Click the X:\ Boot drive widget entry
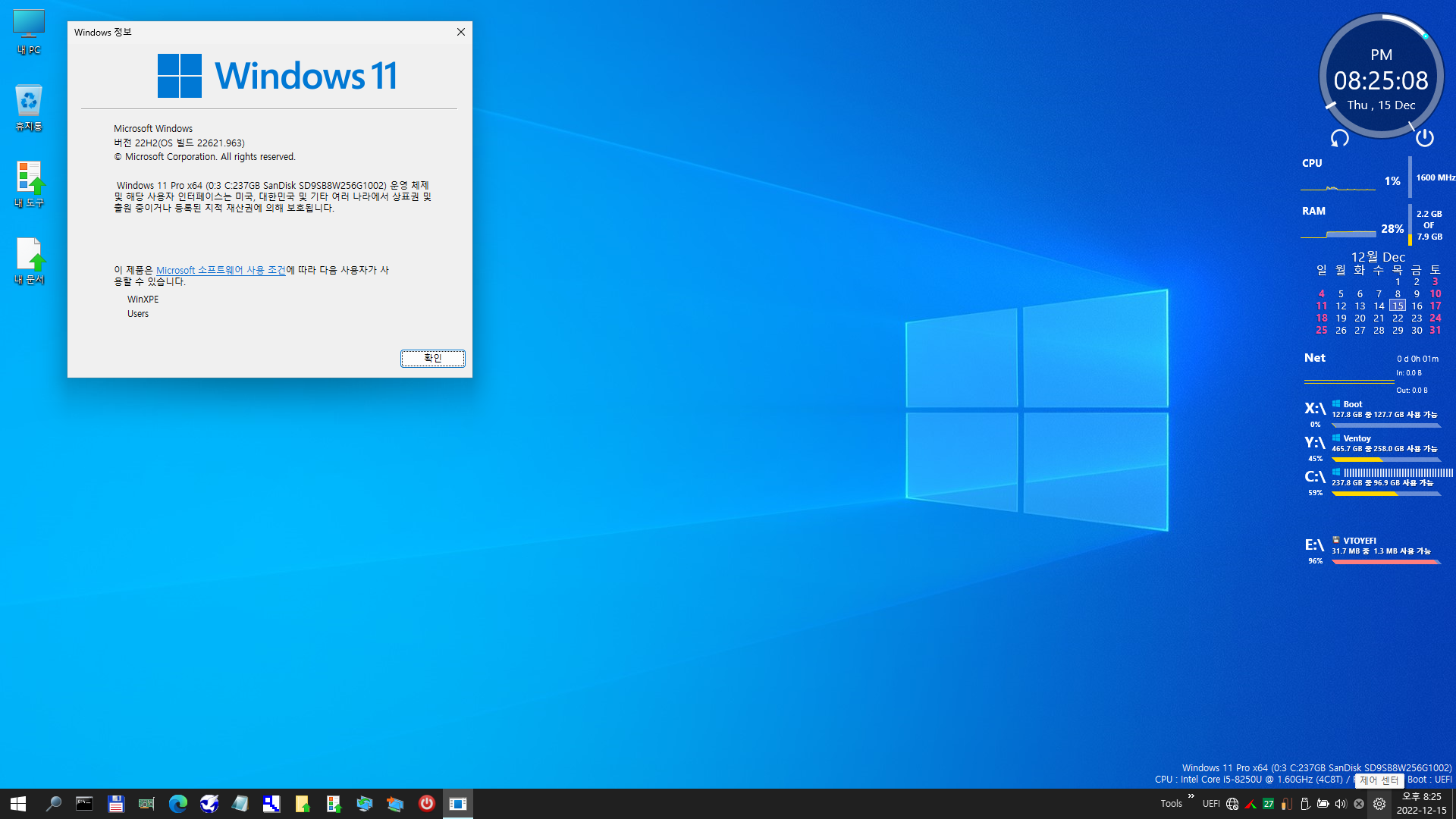1456x819 pixels. click(x=1373, y=413)
